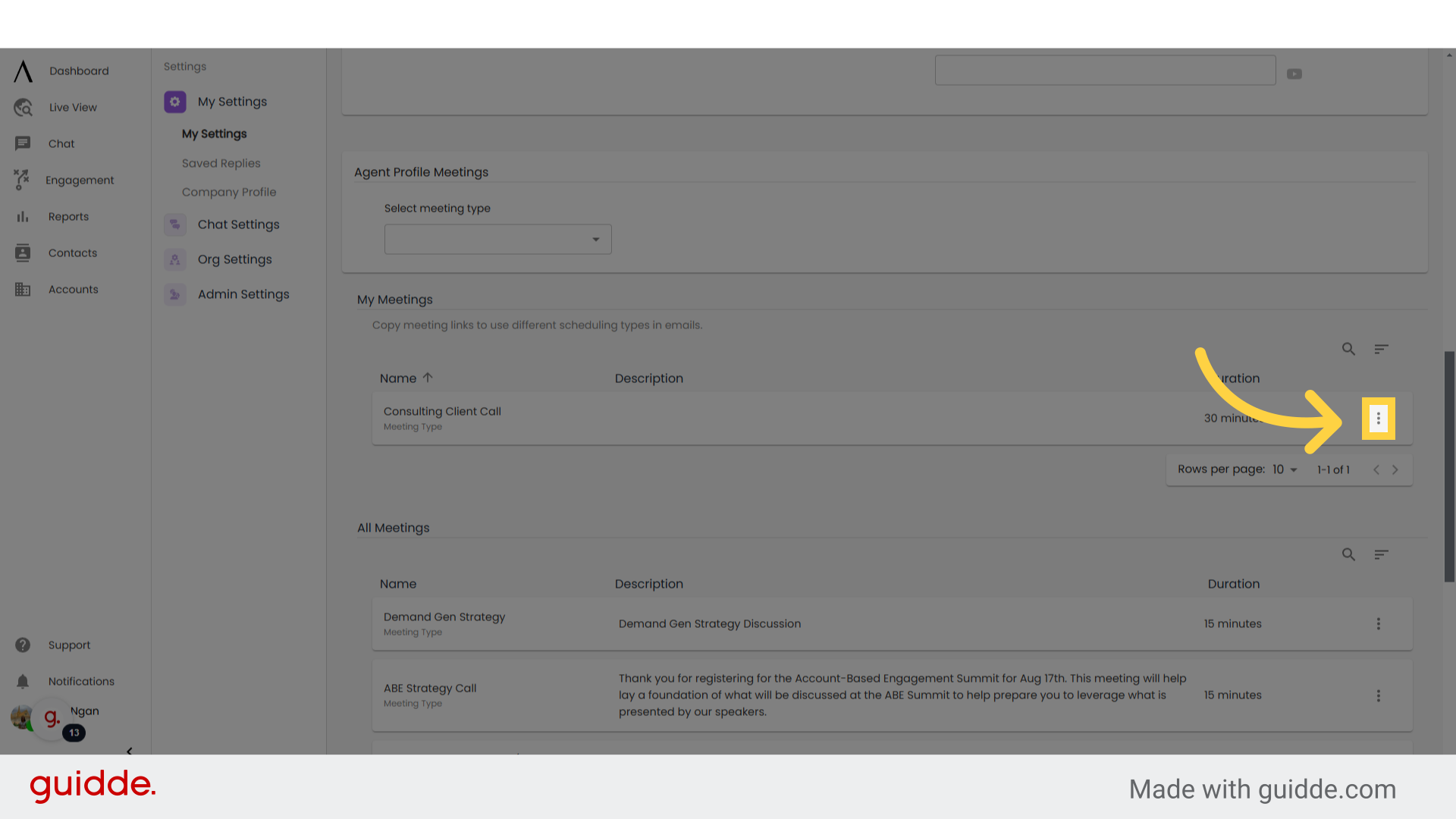
Task: Click the Duration header in All Meetings
Action: click(x=1233, y=584)
